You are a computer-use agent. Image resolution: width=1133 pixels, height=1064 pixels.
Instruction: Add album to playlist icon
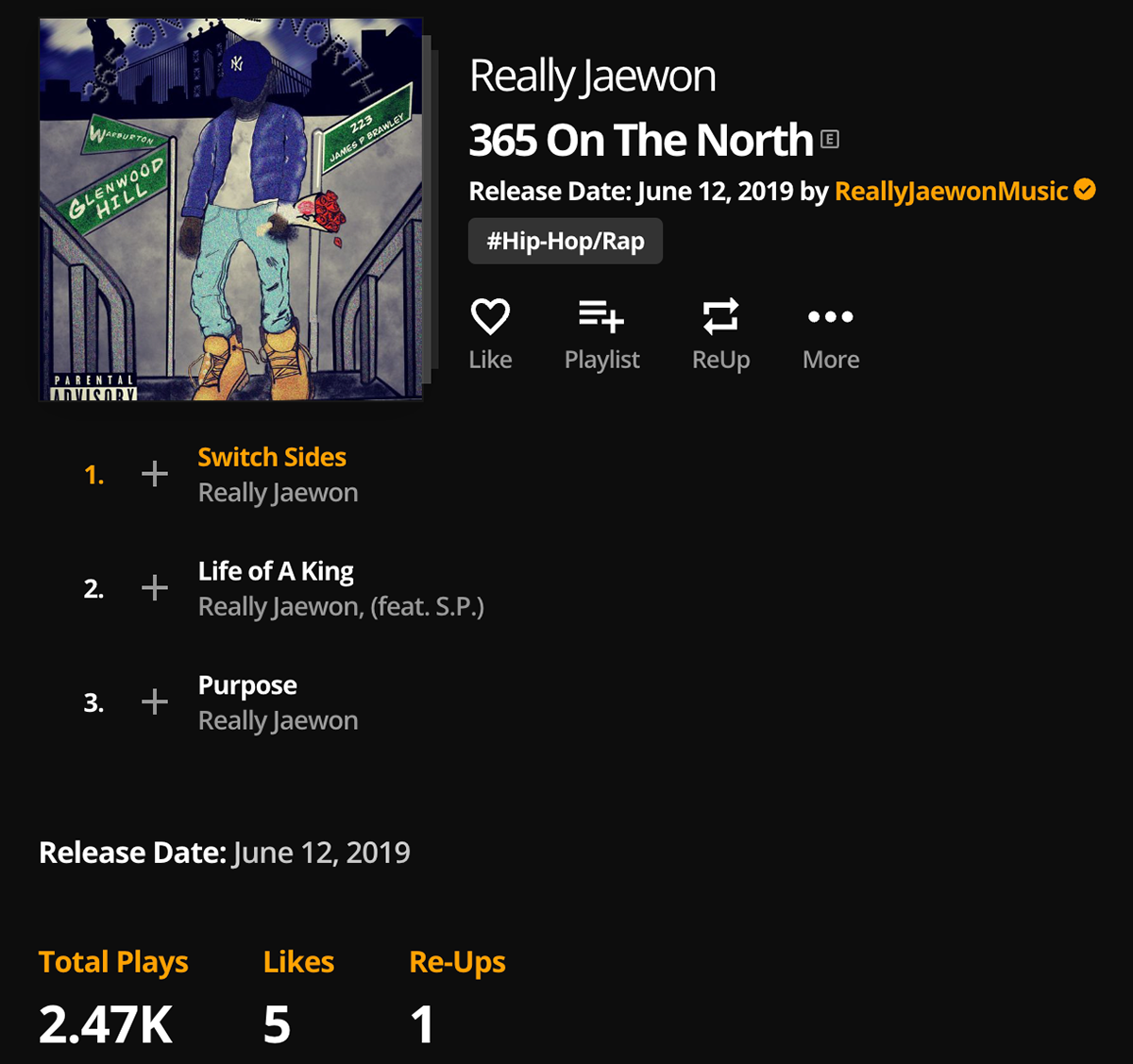(601, 317)
